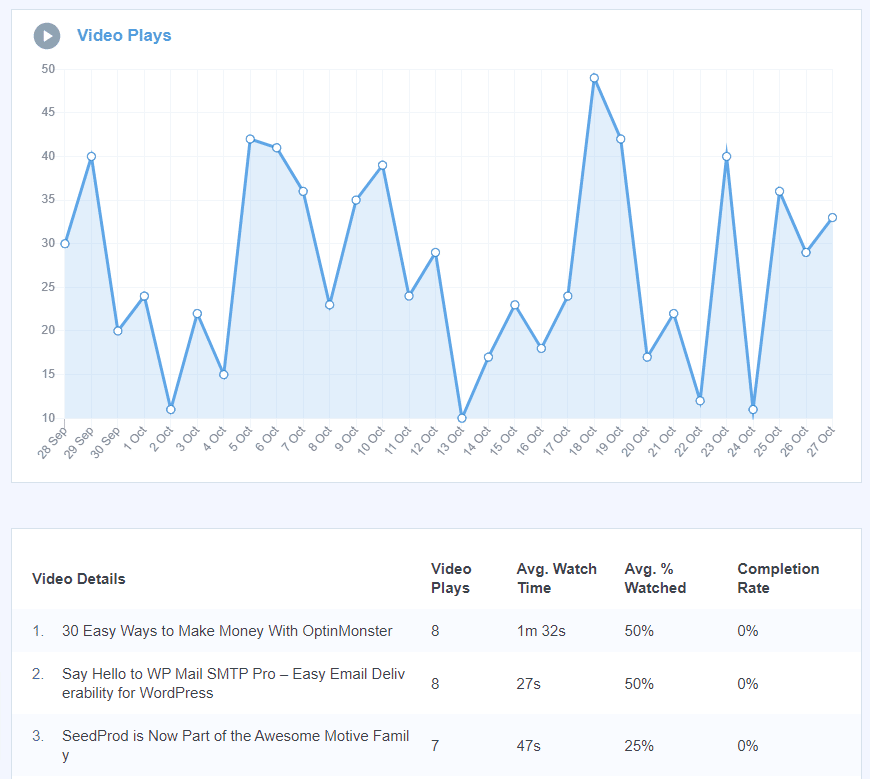The height and width of the screenshot is (779, 870).
Task: Click the 23 Oct spike on the chart
Action: [727, 155]
